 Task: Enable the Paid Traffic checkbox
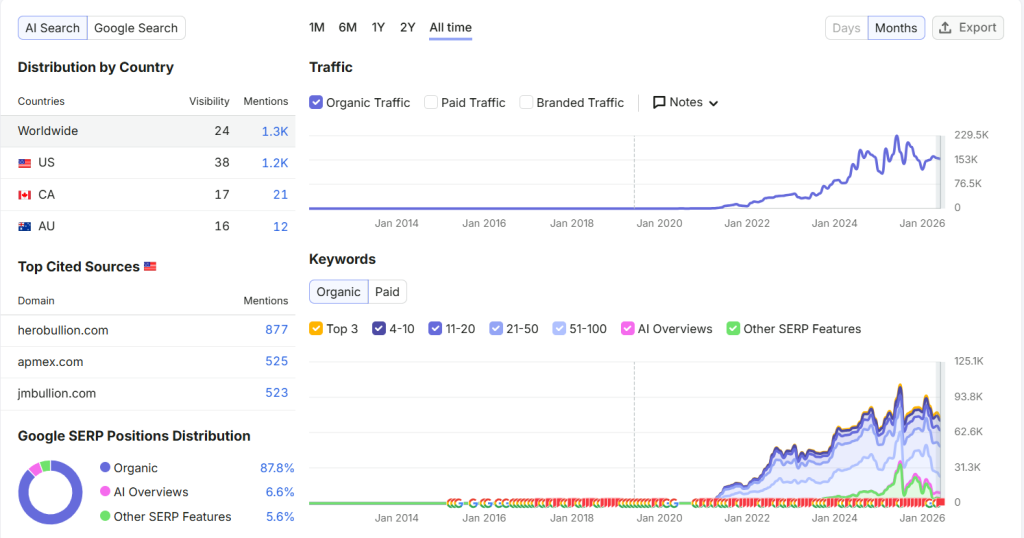pyautogui.click(x=431, y=103)
